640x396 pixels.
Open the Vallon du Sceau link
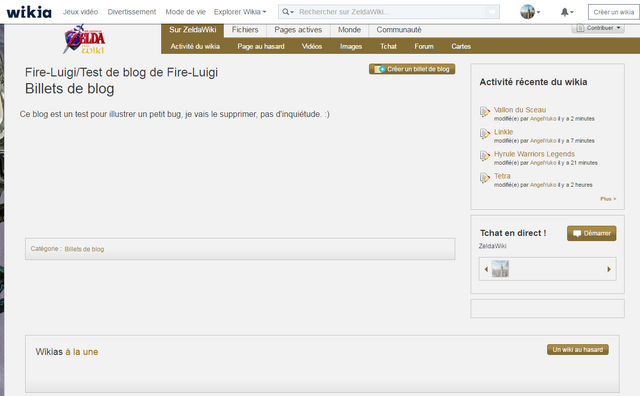pyautogui.click(x=520, y=110)
